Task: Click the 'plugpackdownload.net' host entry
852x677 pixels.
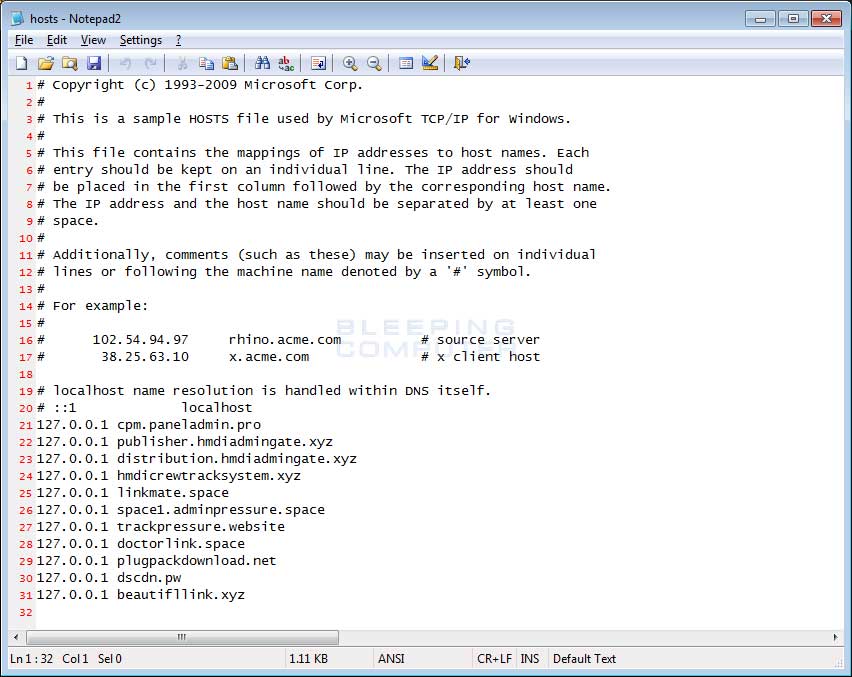Action: pyautogui.click(x=196, y=561)
